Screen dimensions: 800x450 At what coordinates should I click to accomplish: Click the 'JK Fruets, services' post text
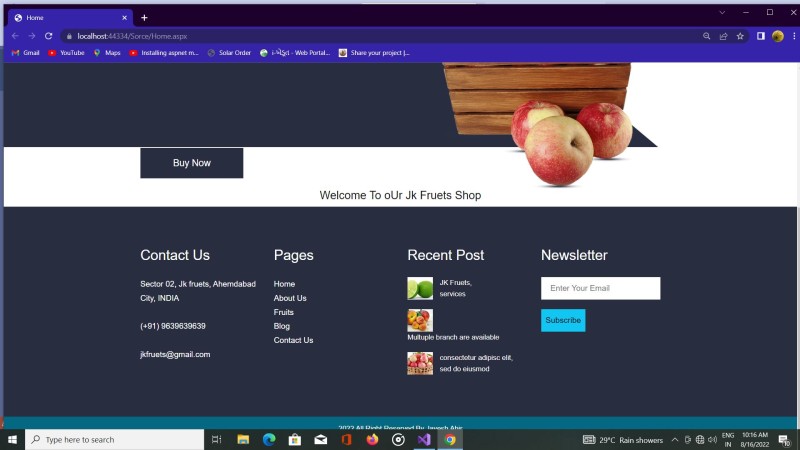click(456, 288)
